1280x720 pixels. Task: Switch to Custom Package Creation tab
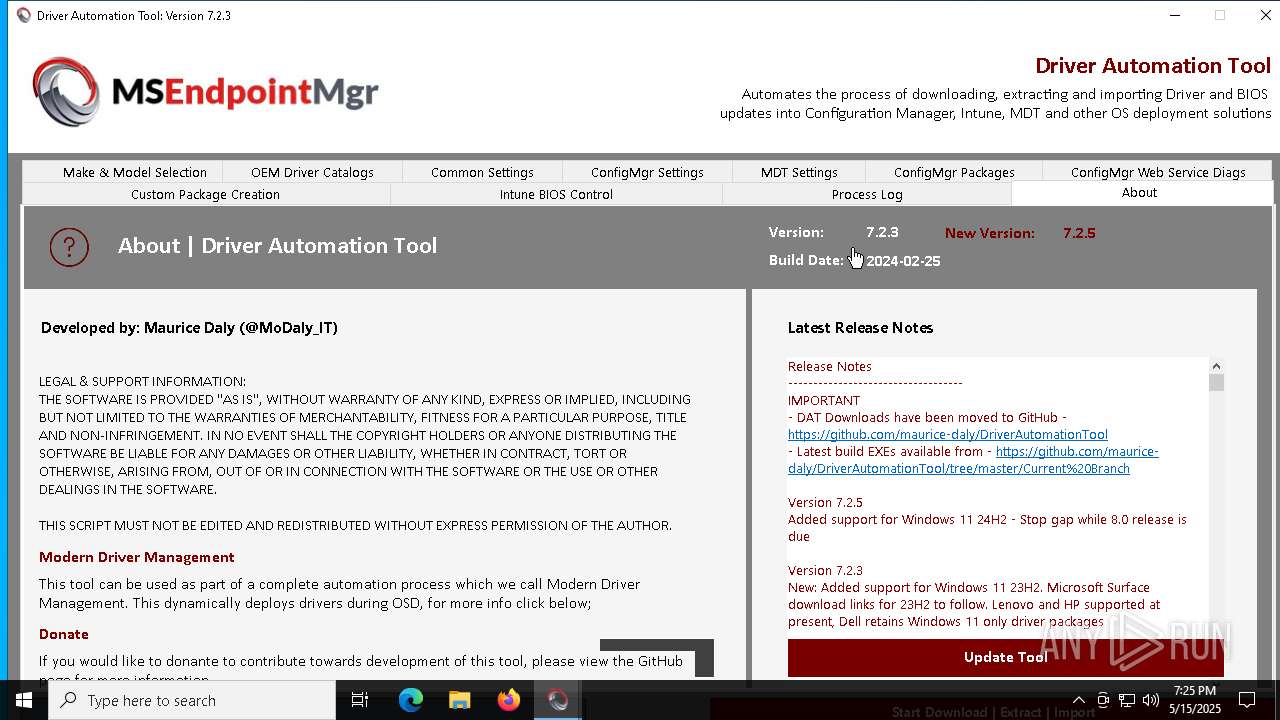205,194
